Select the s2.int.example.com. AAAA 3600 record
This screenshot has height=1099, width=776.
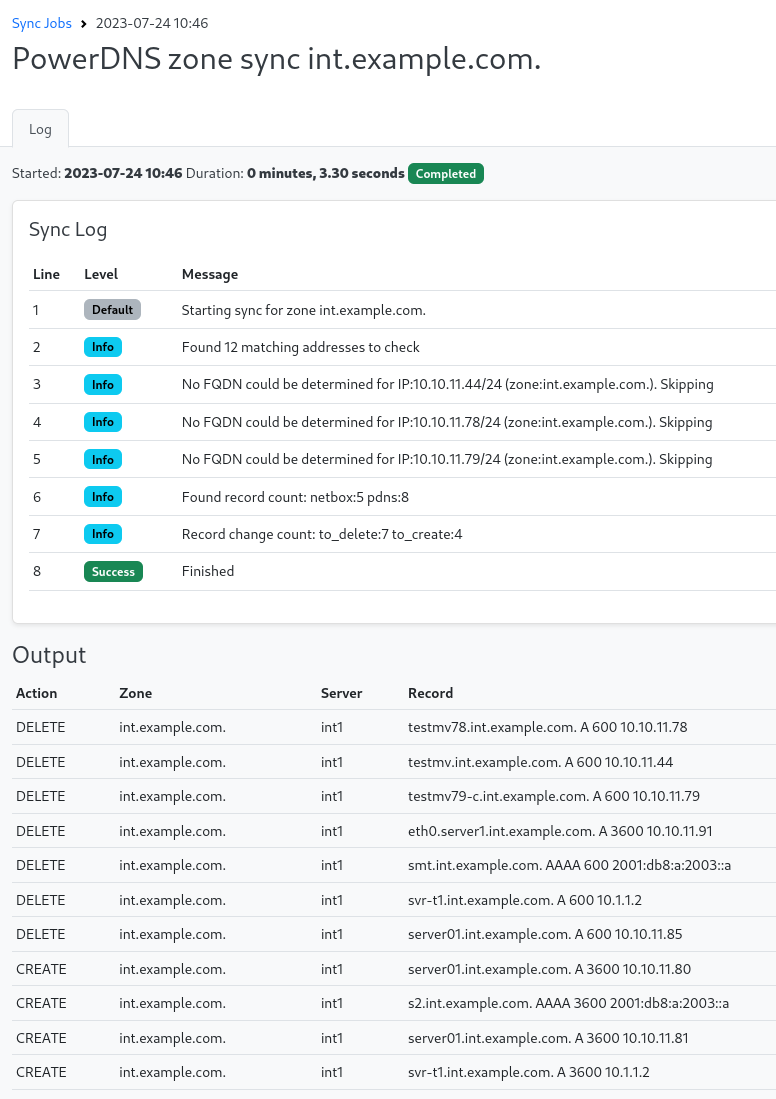tap(569, 1004)
